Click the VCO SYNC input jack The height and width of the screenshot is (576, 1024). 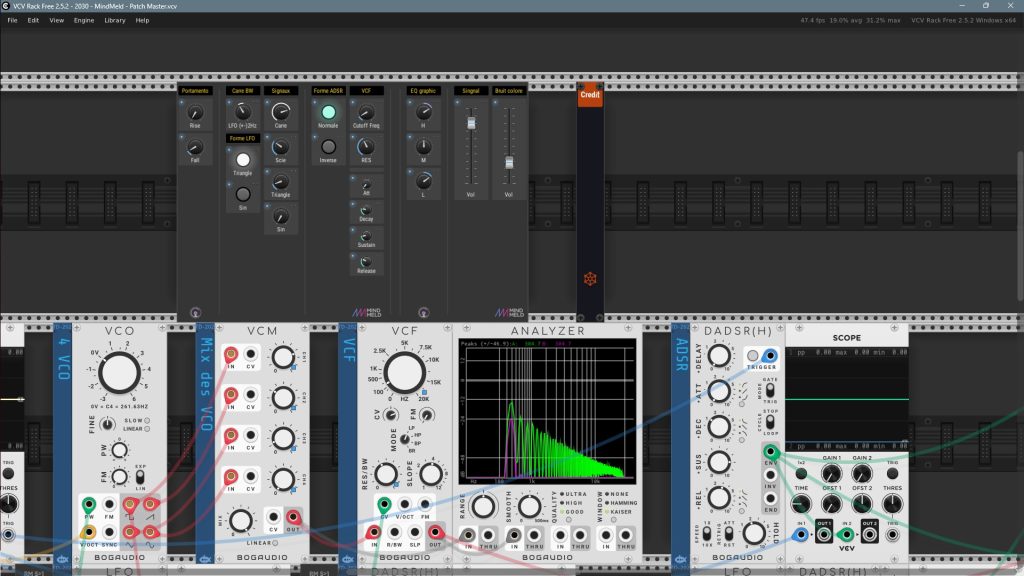[109, 532]
